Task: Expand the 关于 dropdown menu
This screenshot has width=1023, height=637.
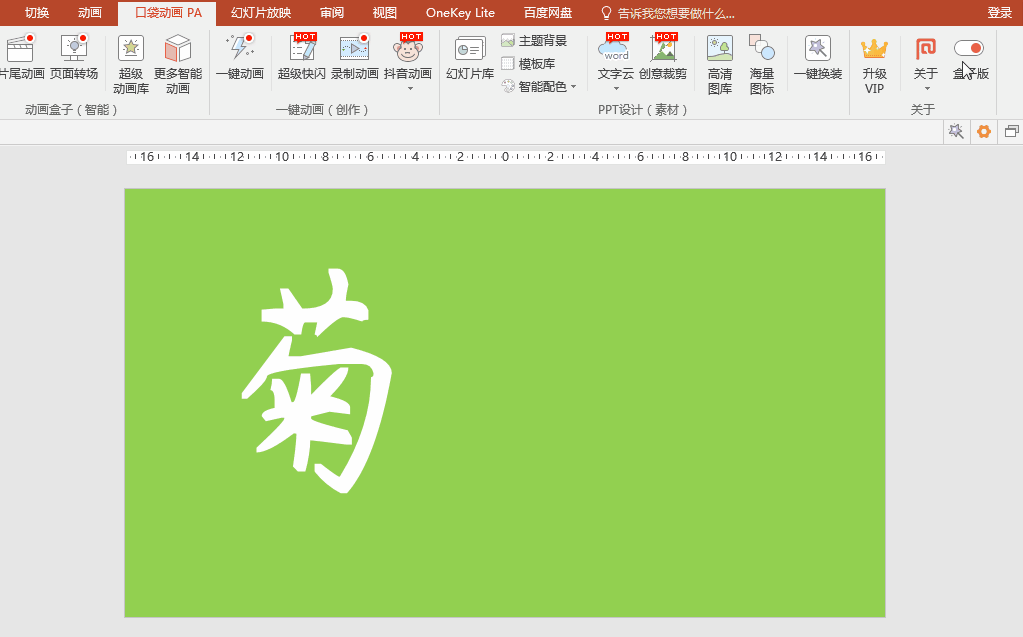Action: (925, 87)
